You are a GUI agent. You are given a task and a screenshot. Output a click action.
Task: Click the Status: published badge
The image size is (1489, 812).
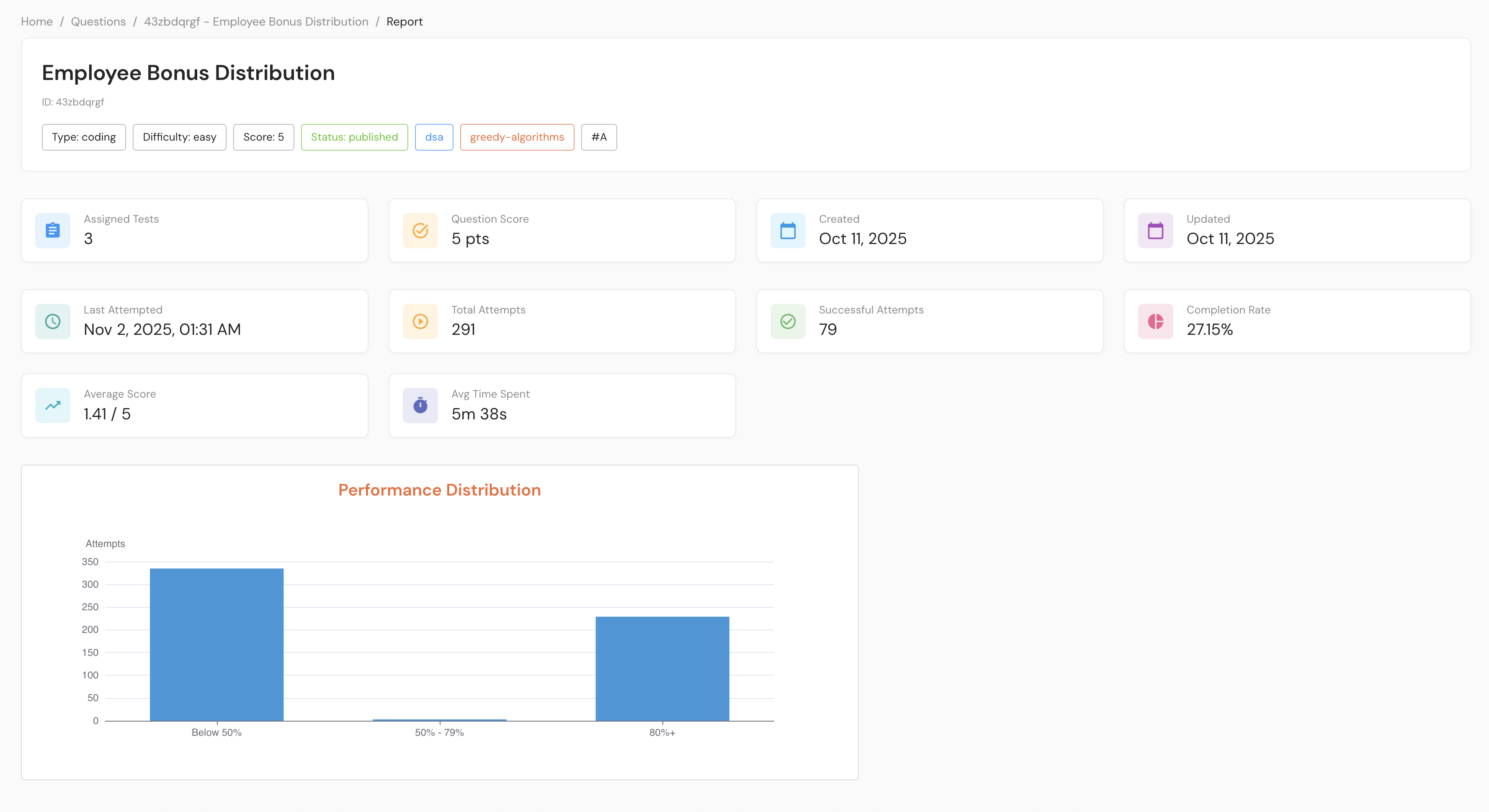[x=354, y=137]
